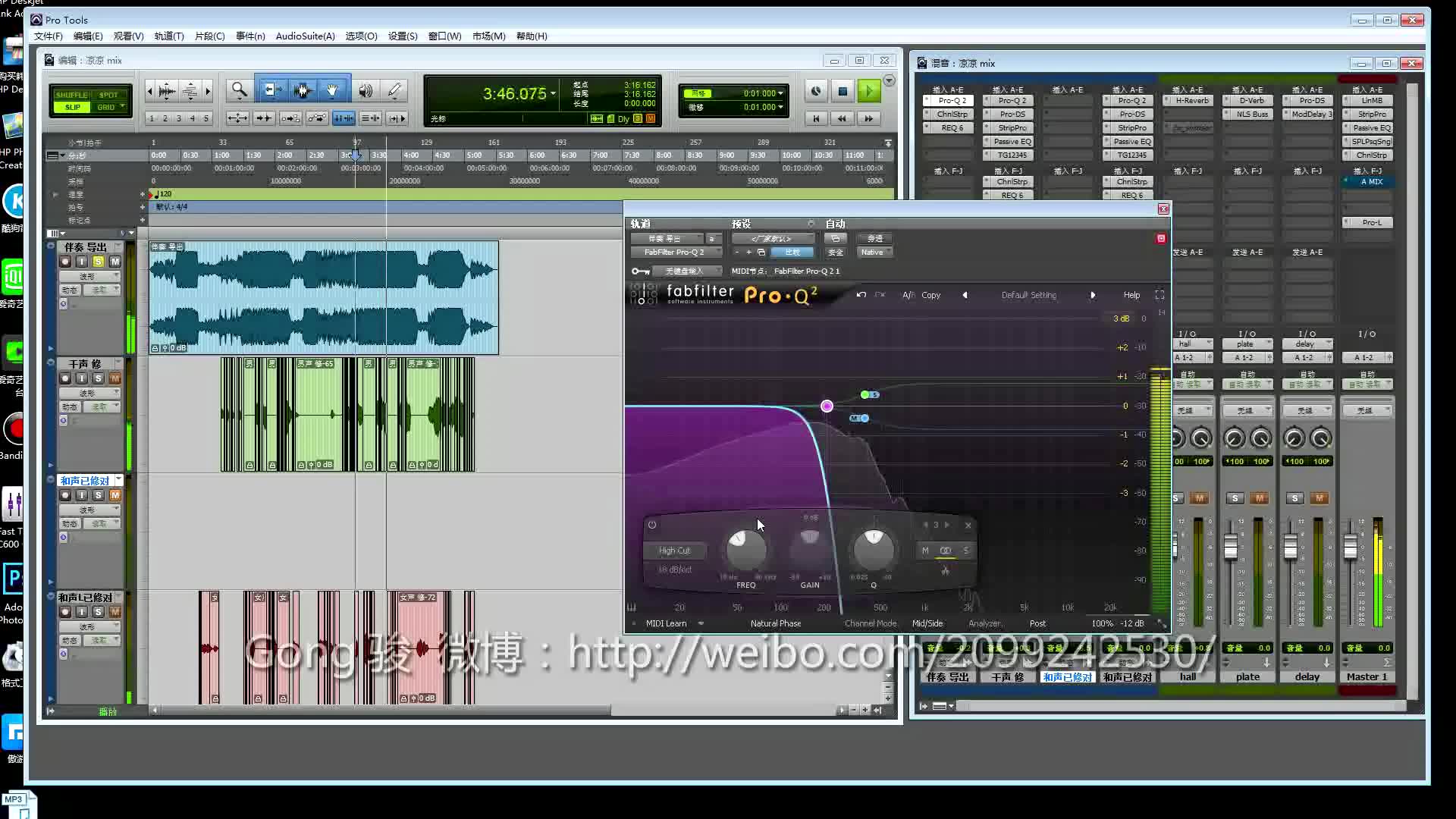
Task: Click the Pro-Q 2 undo arrow
Action: (x=861, y=295)
